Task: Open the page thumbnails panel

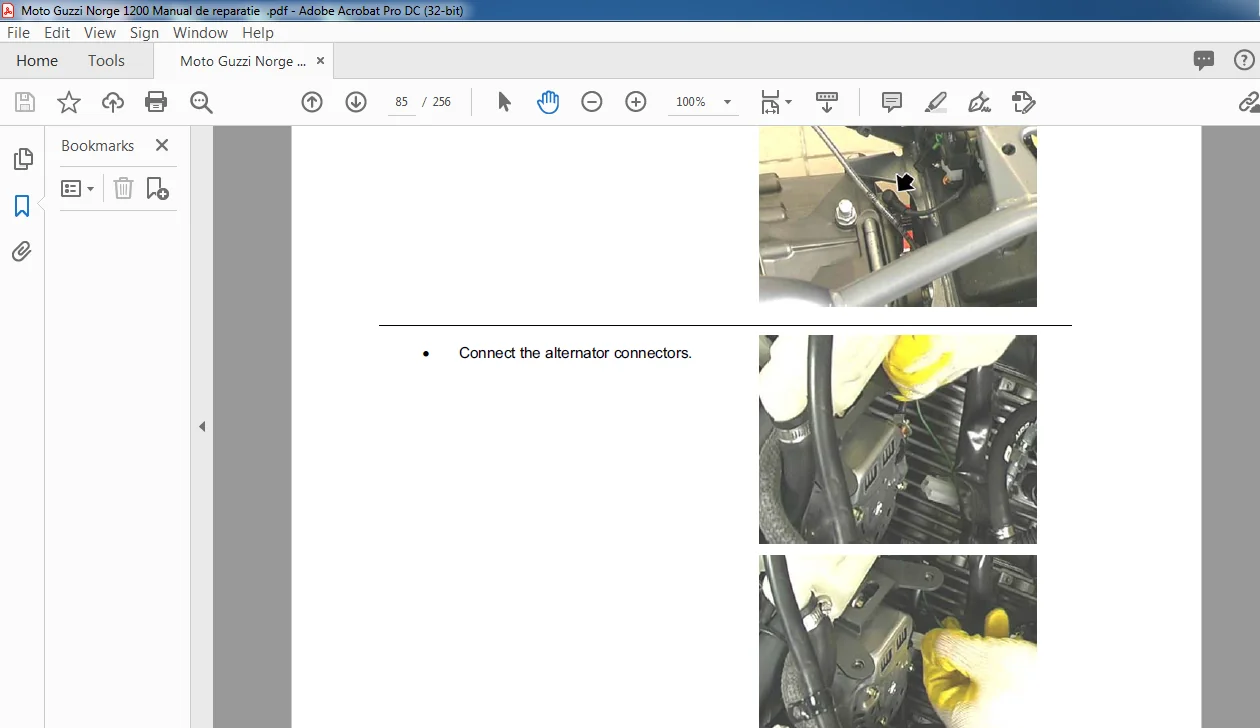Action: pyautogui.click(x=22, y=159)
